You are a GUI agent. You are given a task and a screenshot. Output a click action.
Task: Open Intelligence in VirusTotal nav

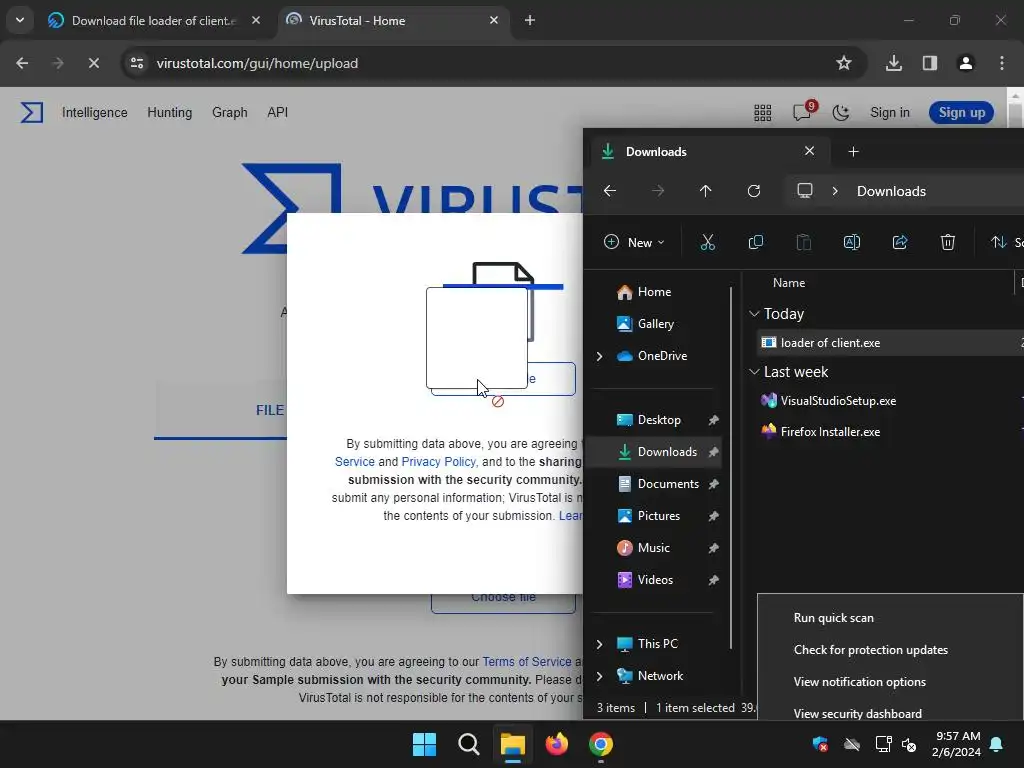(95, 112)
